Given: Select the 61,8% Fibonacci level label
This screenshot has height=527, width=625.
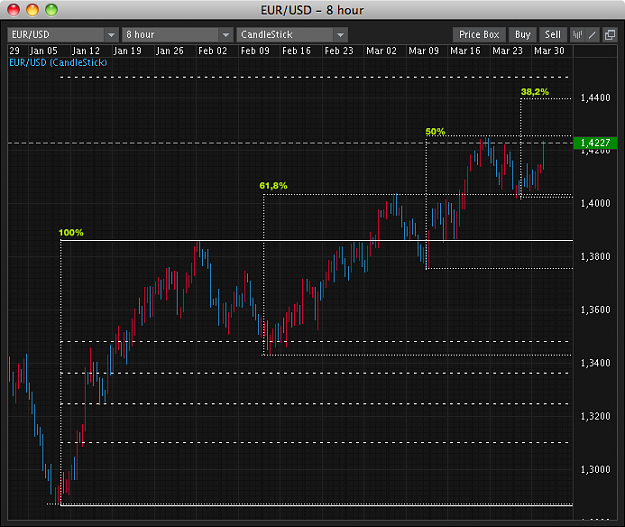Looking at the screenshot, I should [273, 185].
